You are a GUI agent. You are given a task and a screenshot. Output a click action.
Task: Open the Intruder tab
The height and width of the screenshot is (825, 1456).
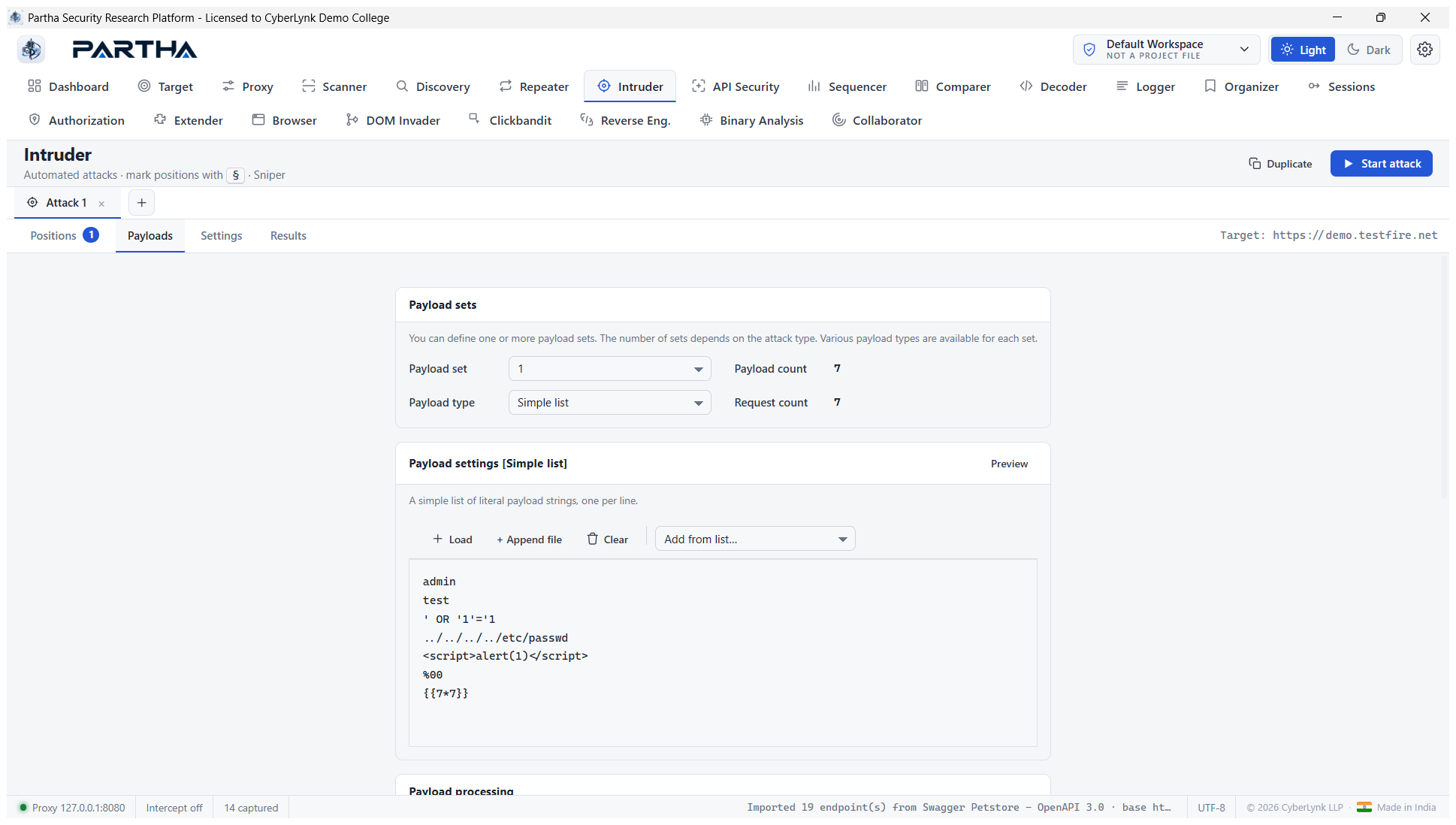click(x=630, y=86)
